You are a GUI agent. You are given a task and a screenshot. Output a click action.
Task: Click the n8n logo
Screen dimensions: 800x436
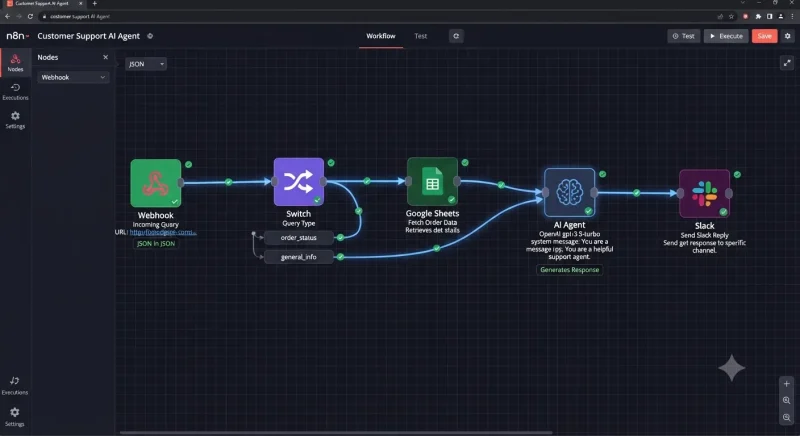point(17,36)
